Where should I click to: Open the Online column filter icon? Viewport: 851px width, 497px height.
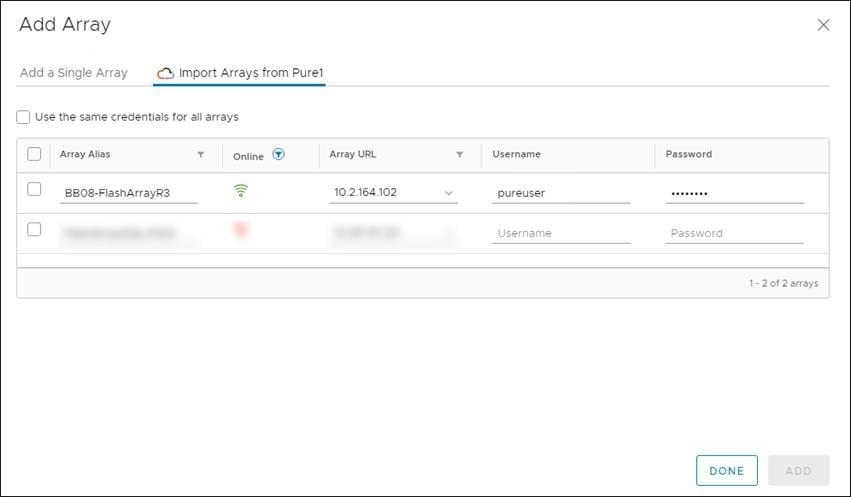(x=278, y=154)
